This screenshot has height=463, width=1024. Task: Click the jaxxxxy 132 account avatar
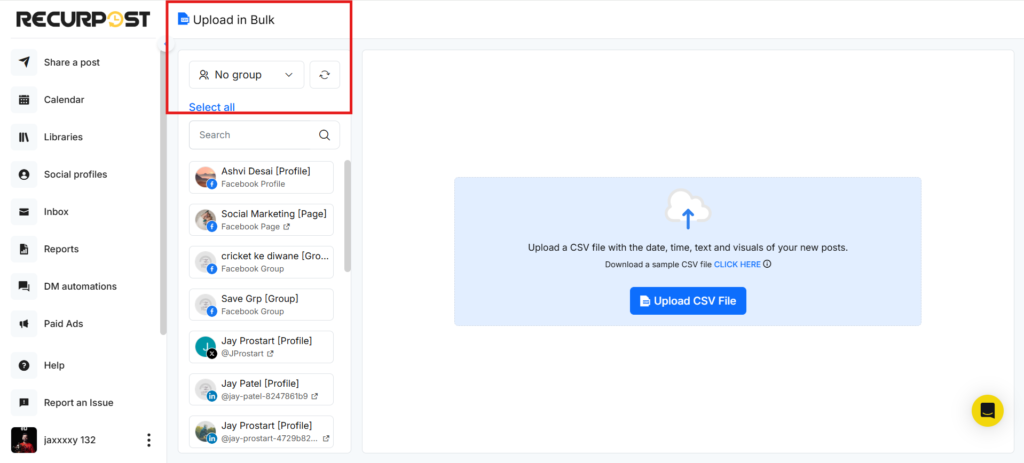pos(24,439)
